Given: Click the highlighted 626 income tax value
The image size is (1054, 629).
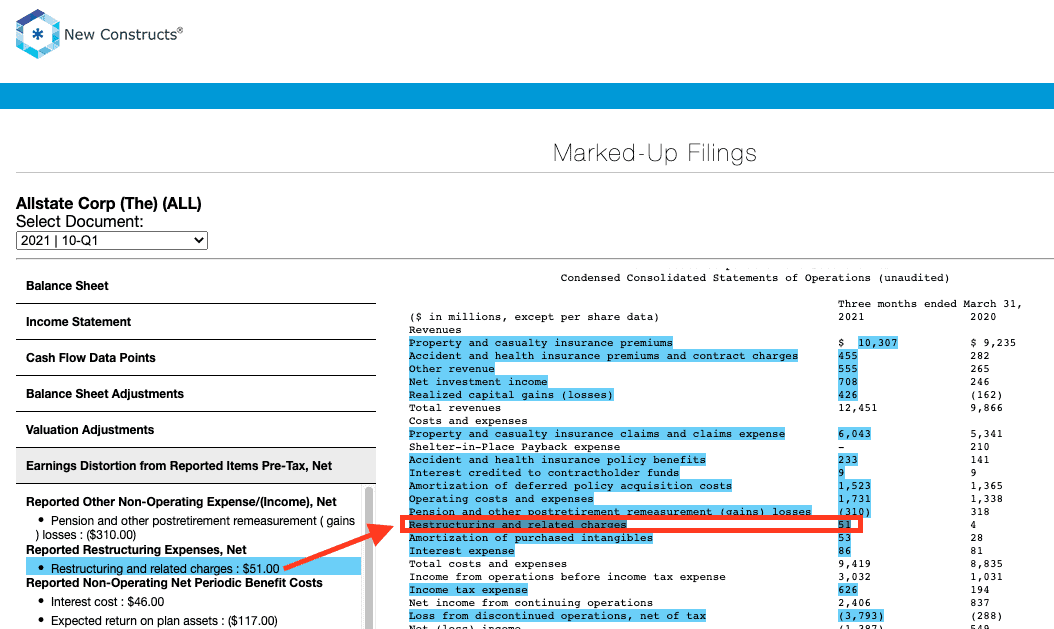Looking at the screenshot, I should 848,590.
